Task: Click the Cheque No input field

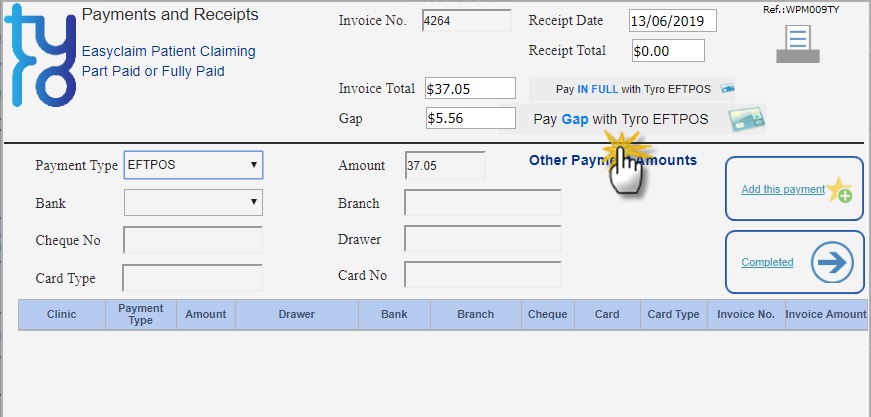Action: point(193,240)
